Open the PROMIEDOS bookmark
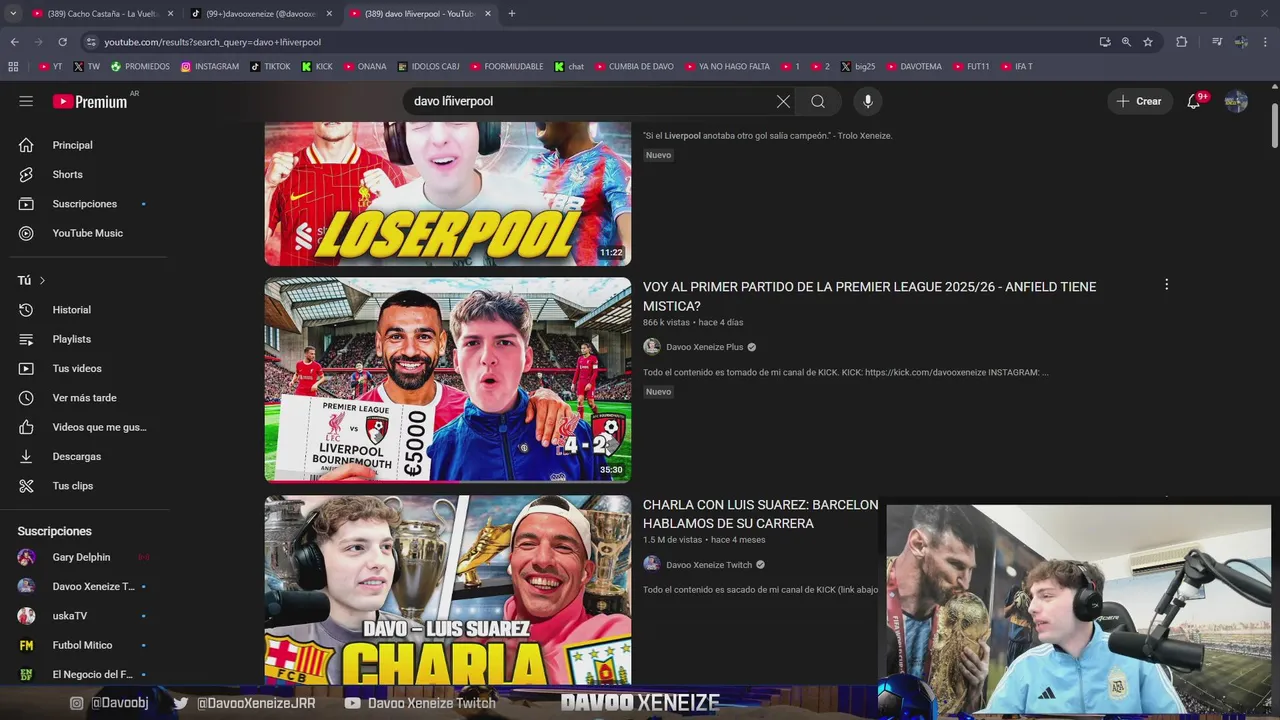Viewport: 1280px width, 720px height. [140, 67]
